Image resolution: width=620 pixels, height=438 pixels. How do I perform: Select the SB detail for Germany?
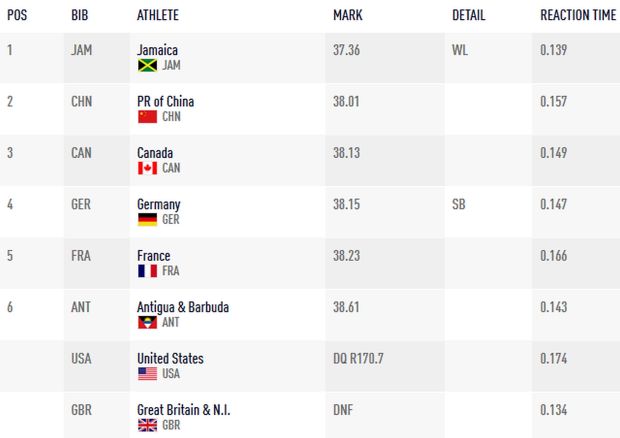(x=459, y=204)
